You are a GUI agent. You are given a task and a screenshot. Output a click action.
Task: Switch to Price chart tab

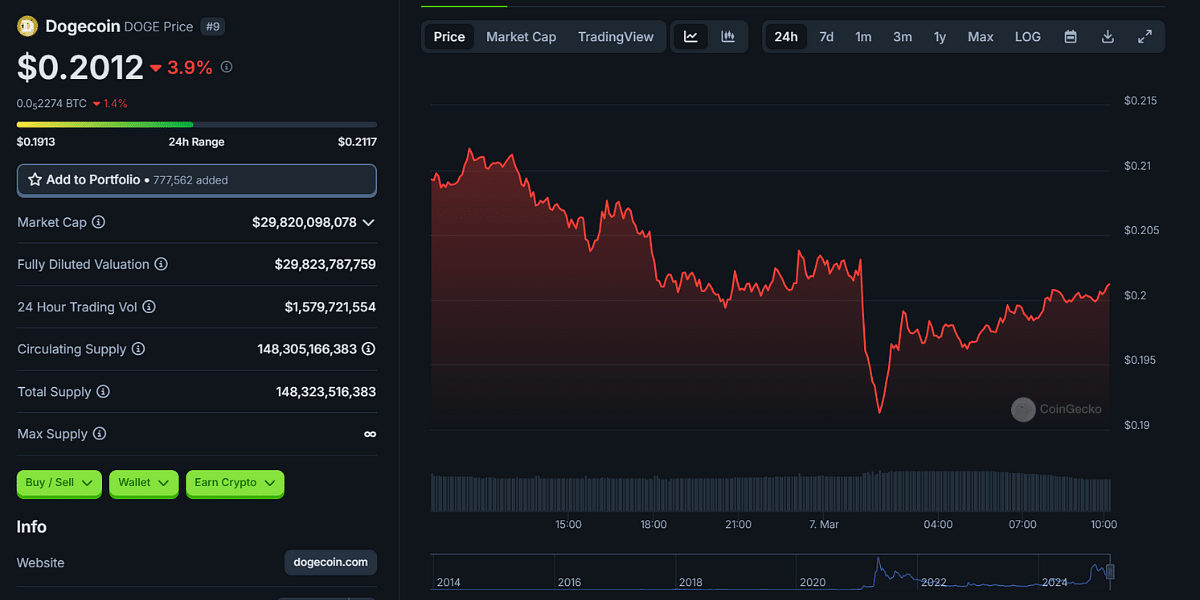coord(449,37)
